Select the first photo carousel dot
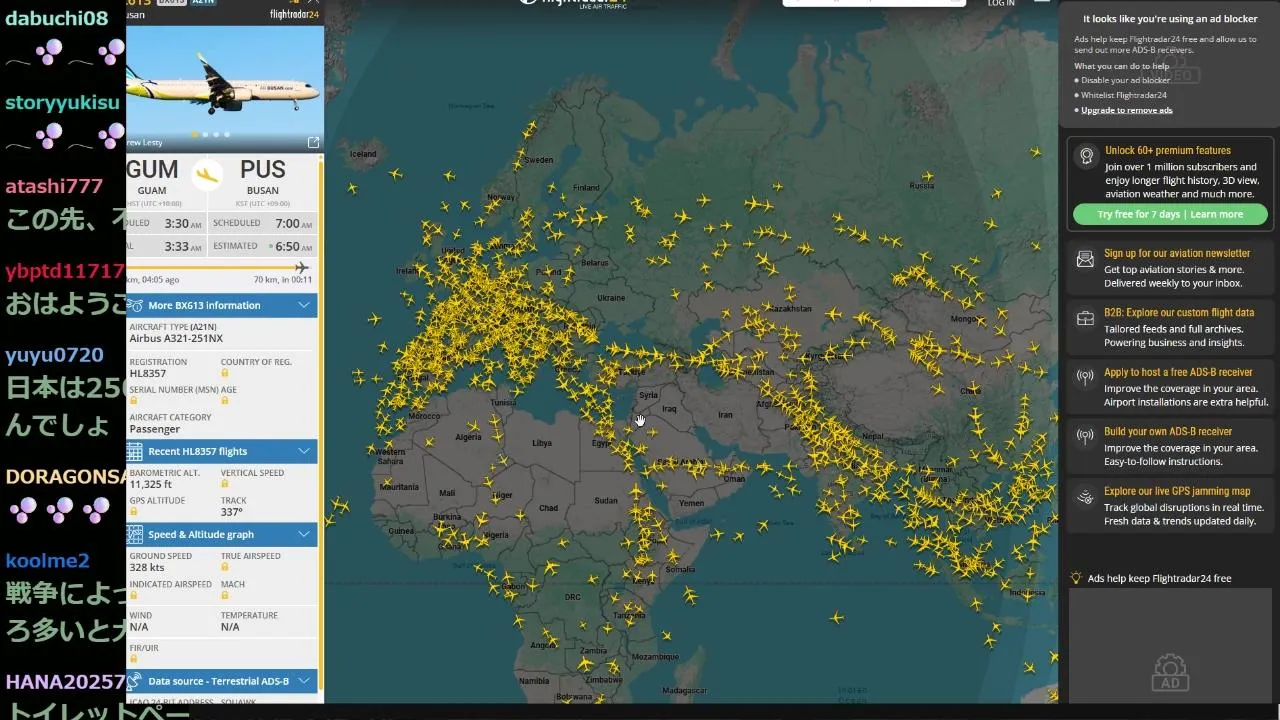Screen dimensions: 1280x720 194,134
